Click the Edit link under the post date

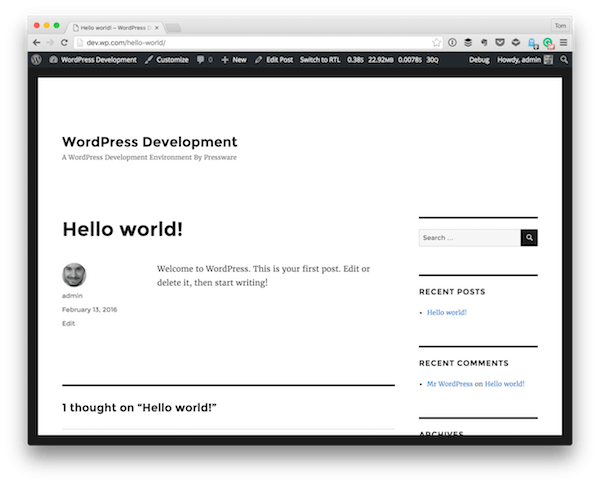68,323
